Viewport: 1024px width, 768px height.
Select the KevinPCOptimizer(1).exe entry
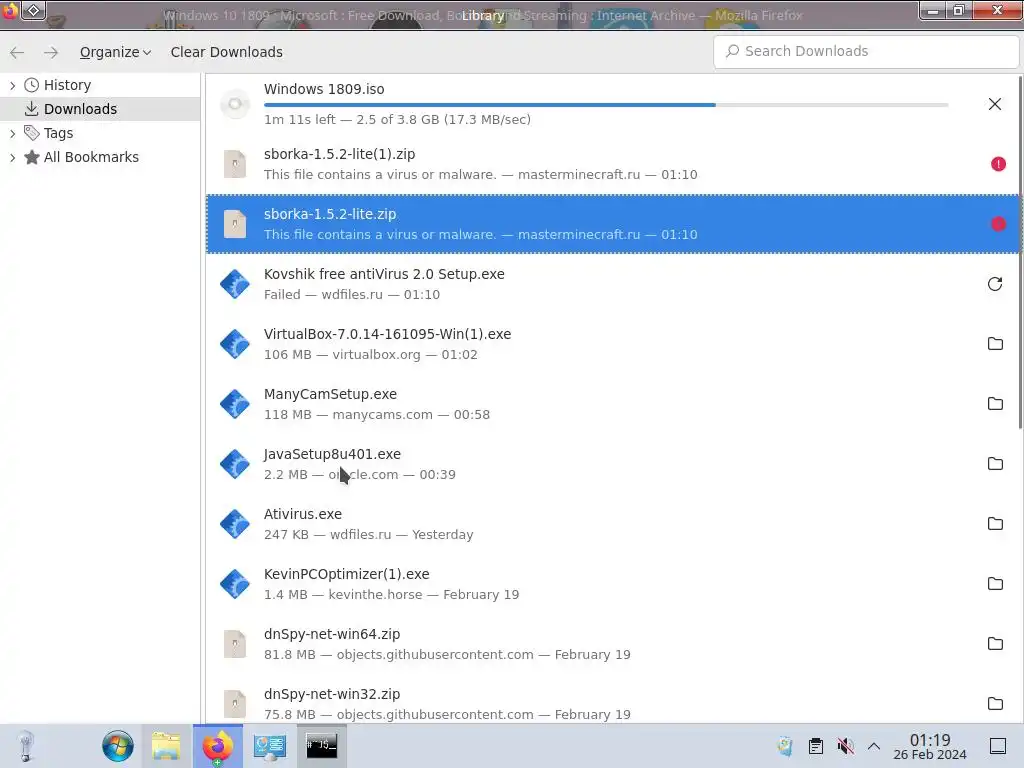(613, 584)
